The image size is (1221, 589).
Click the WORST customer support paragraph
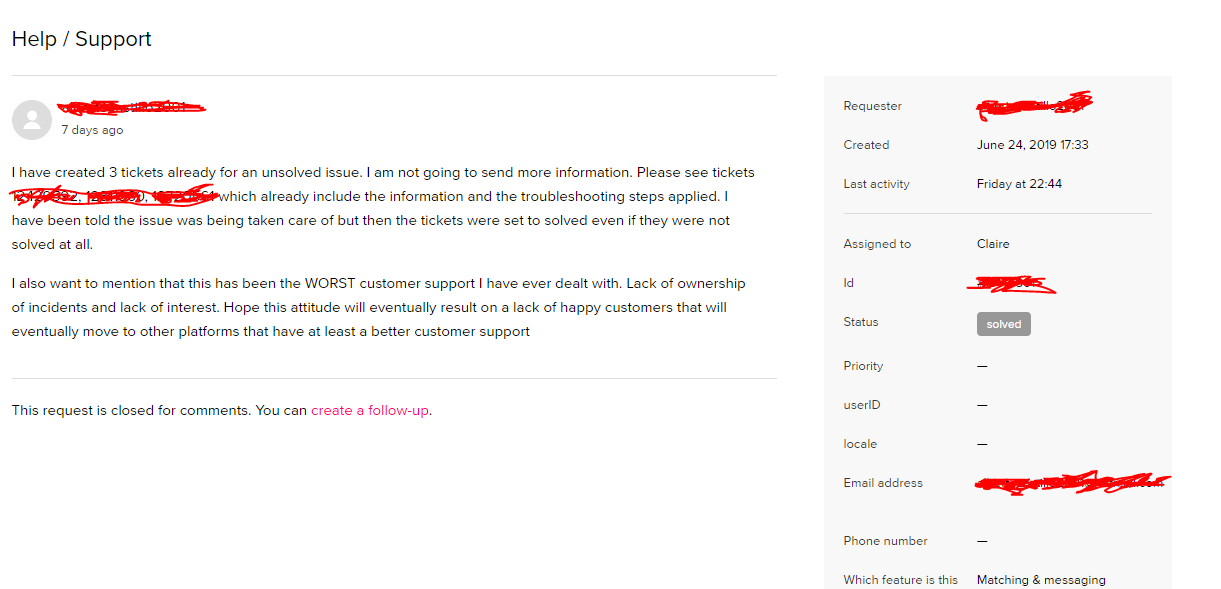(378, 307)
